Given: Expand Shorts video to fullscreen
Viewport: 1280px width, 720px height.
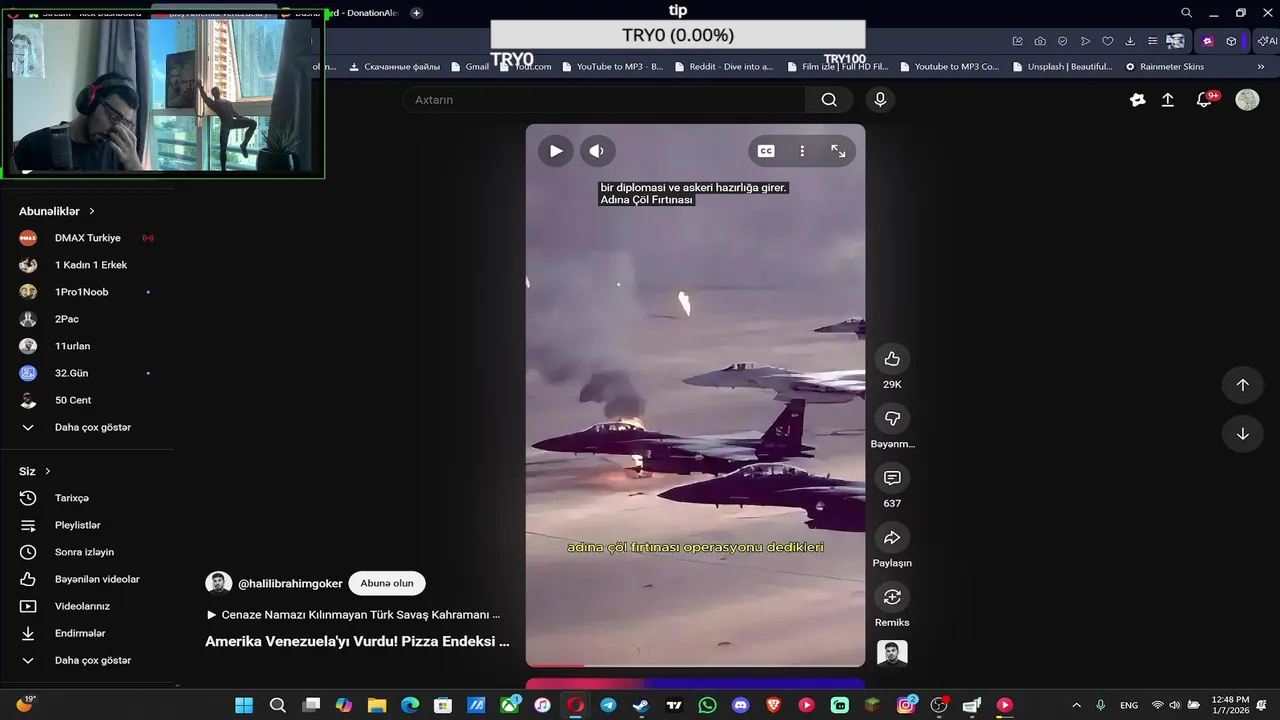Looking at the screenshot, I should 838,151.
